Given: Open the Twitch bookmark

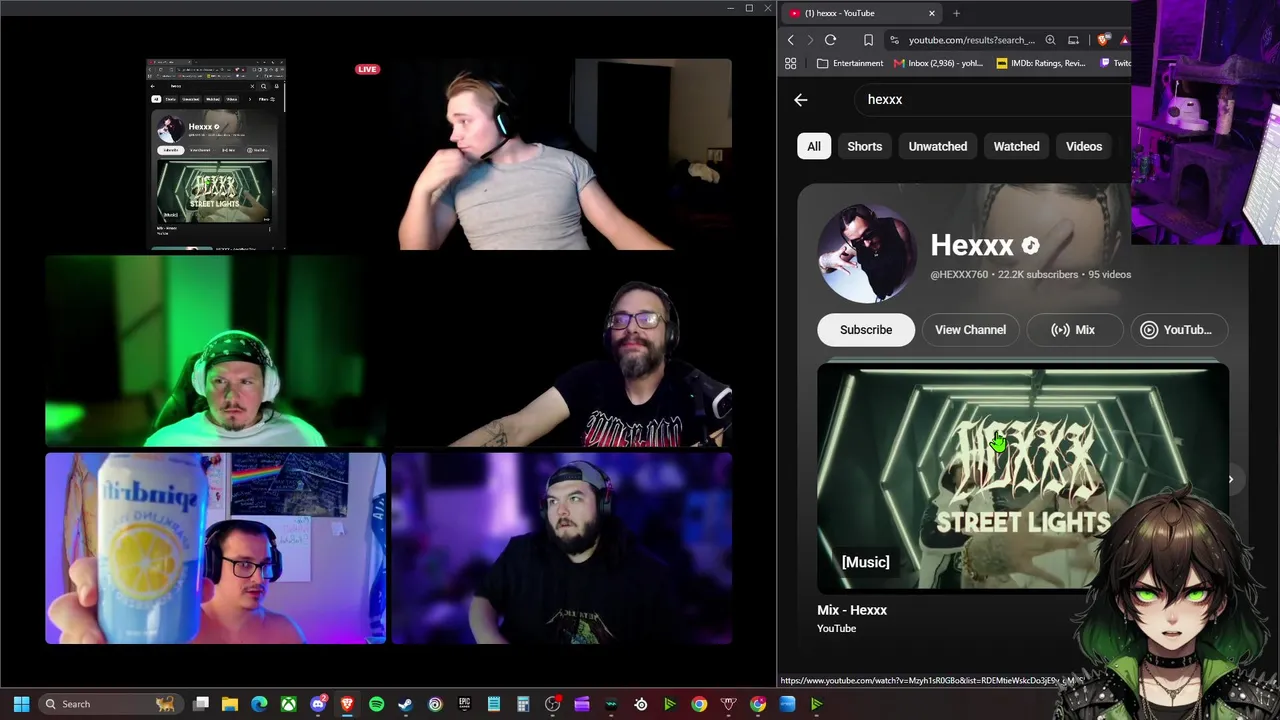Looking at the screenshot, I should tap(1115, 63).
